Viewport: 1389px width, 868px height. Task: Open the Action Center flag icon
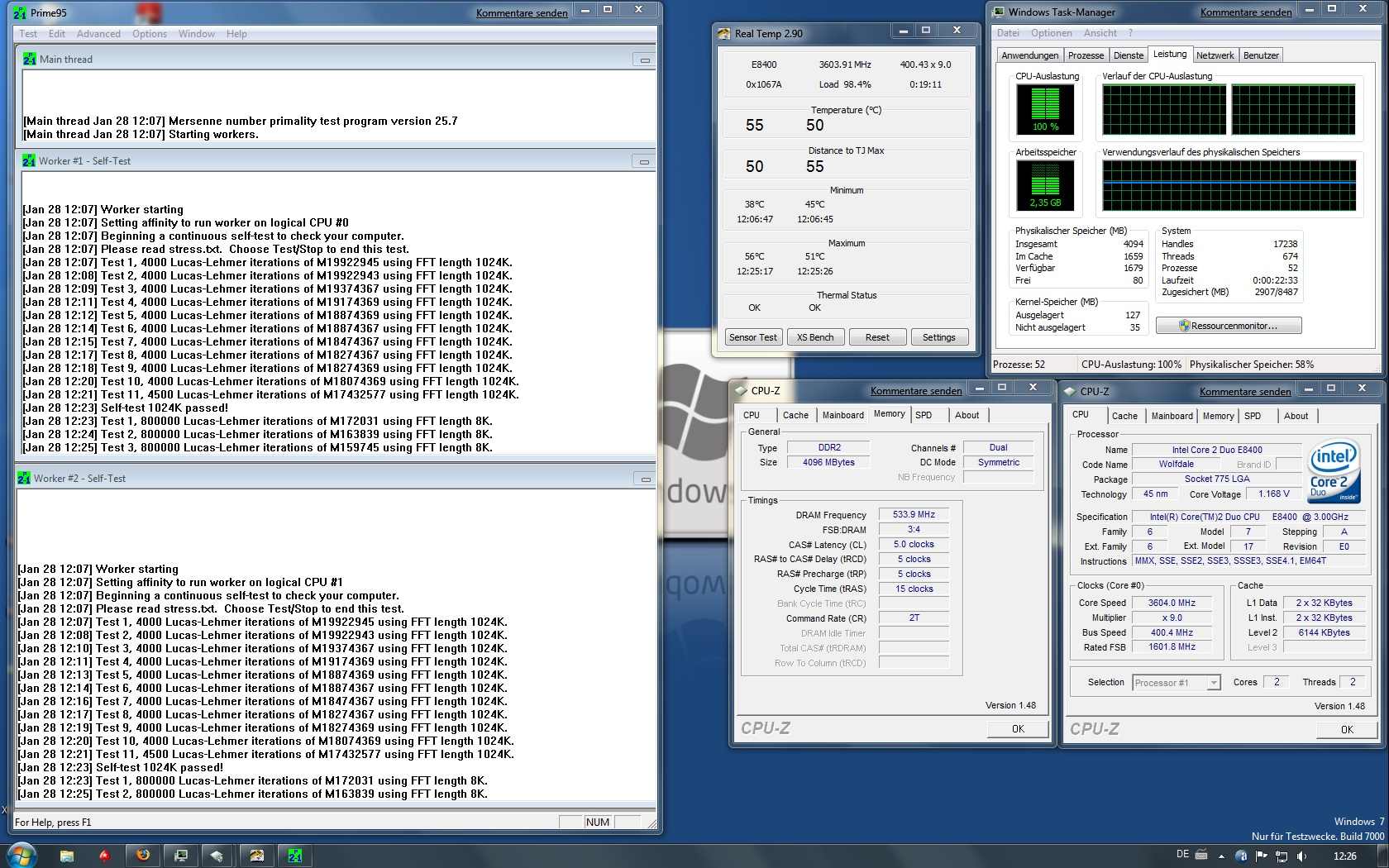click(x=1263, y=856)
